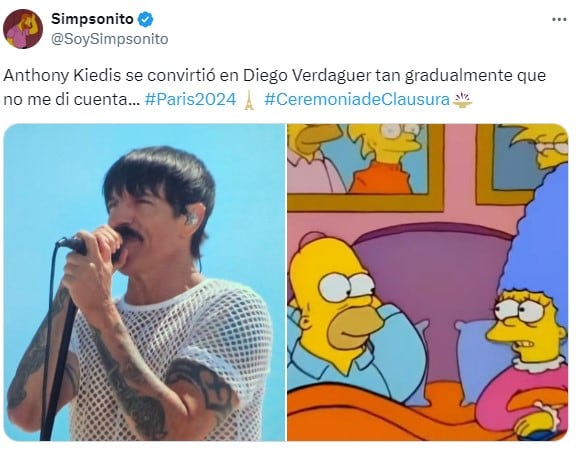This screenshot has height=452, width=579.
Task: Open the #CeremoniadeClausura hashtag
Action: (357, 100)
